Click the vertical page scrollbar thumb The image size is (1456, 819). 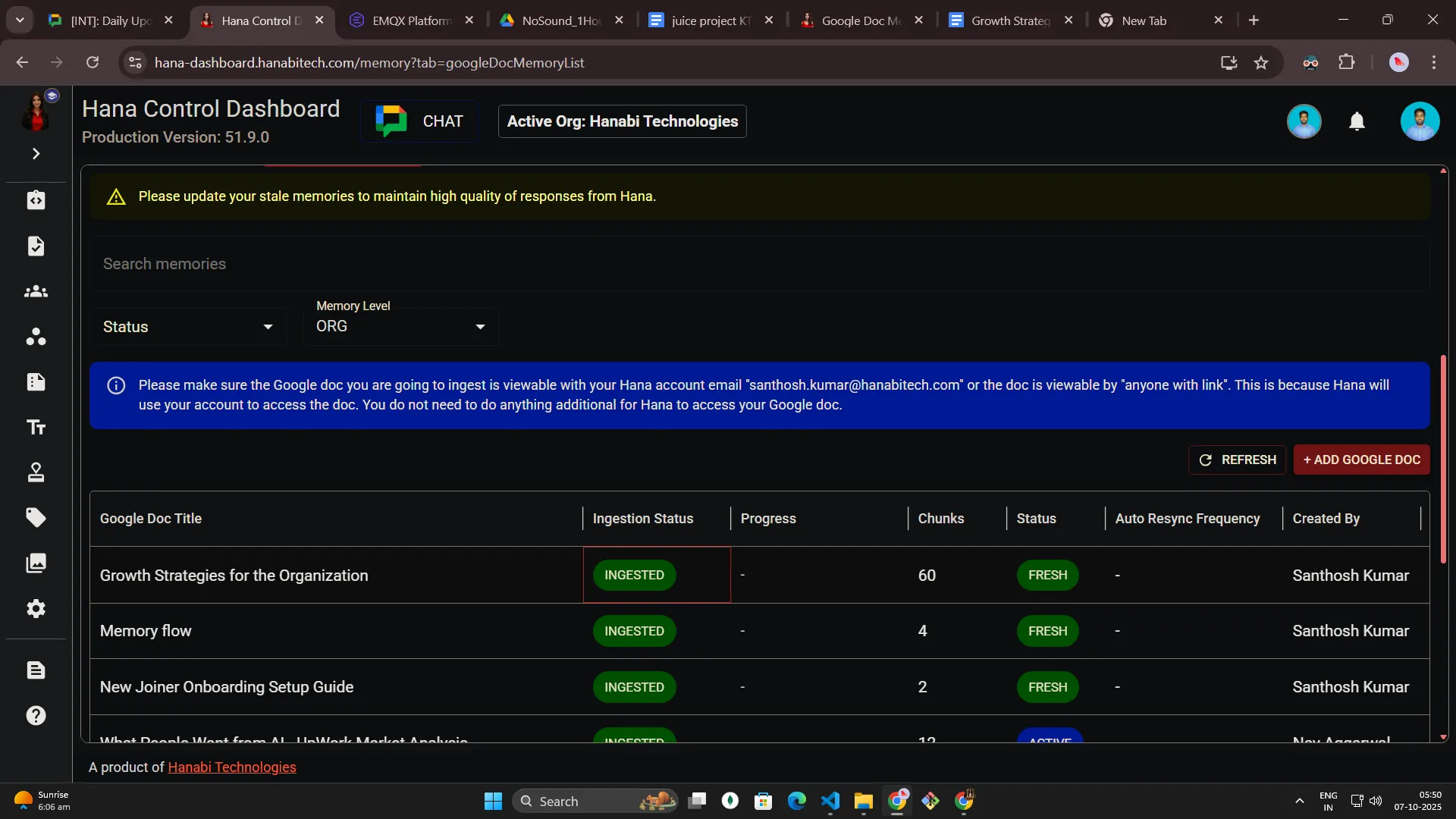(1443, 459)
